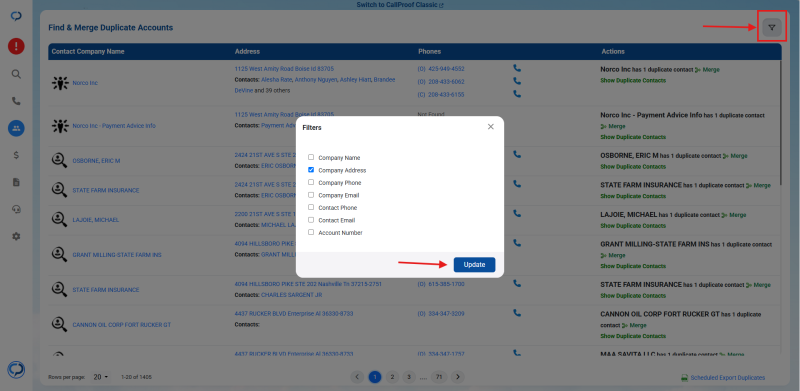
Task: Show Duplicate Contacts for Norco Inc
Action: pyautogui.click(x=633, y=81)
